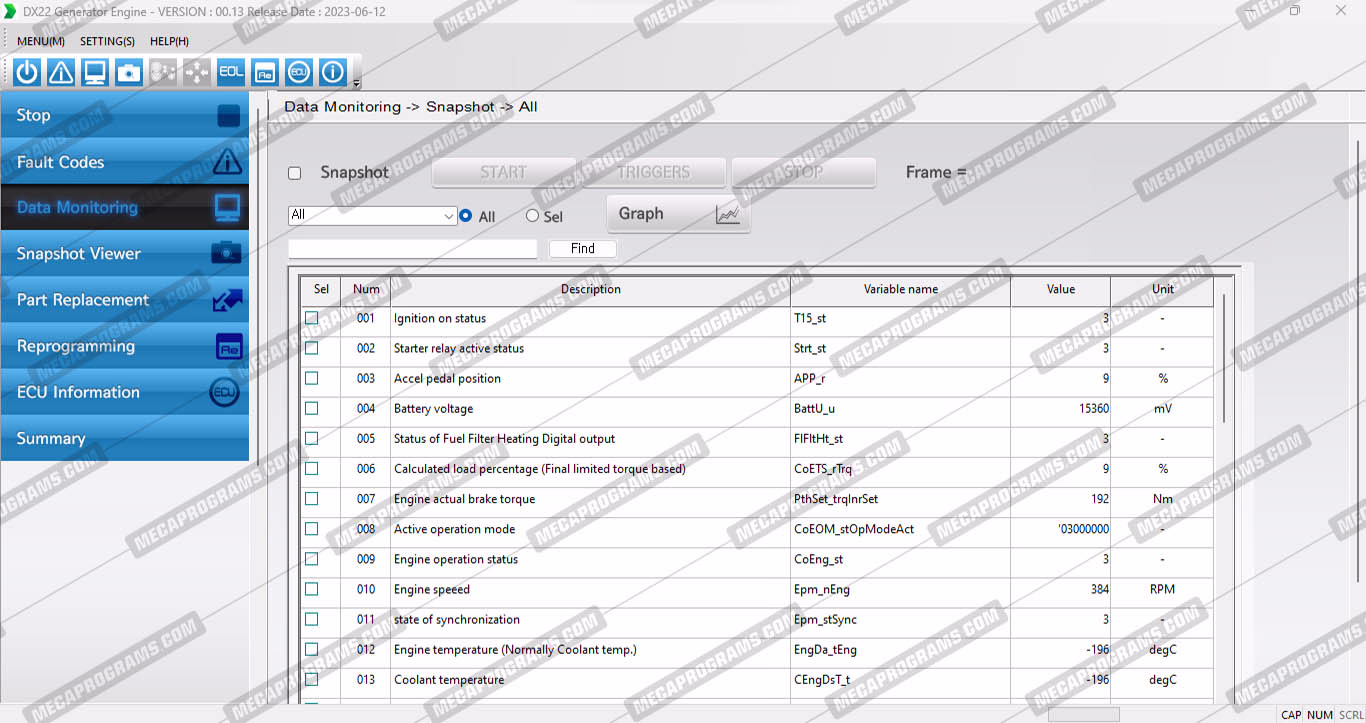Open the All filter dropdown
Screen dimensions: 1366x723
pos(448,216)
